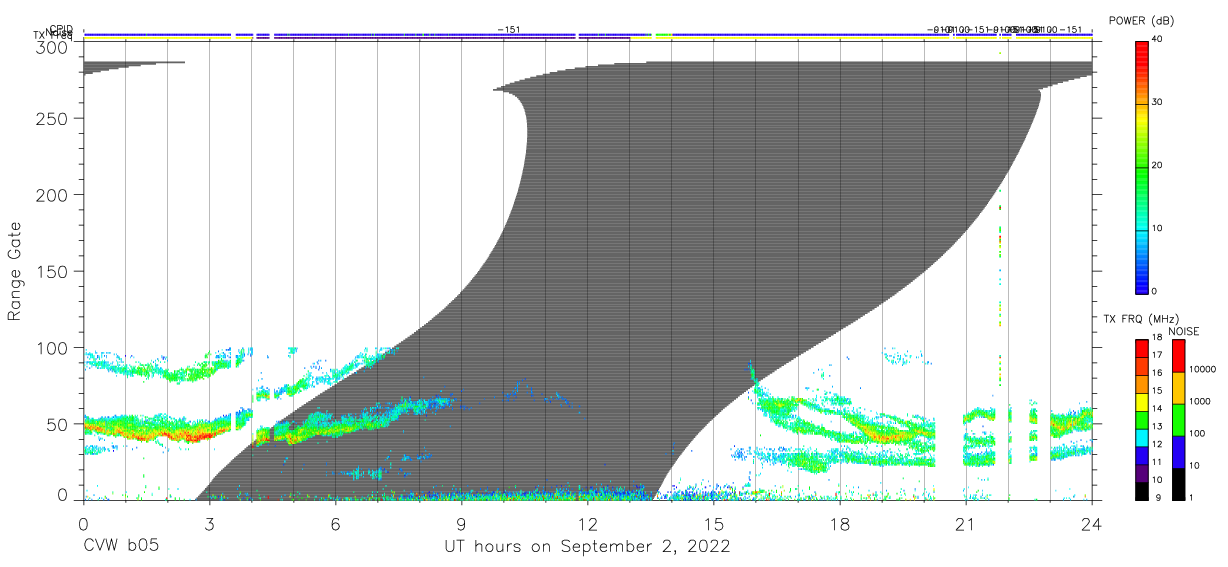Screen dimensions: 1228x567
Task: Click the 18 hour label on time axis
Action: (839, 523)
